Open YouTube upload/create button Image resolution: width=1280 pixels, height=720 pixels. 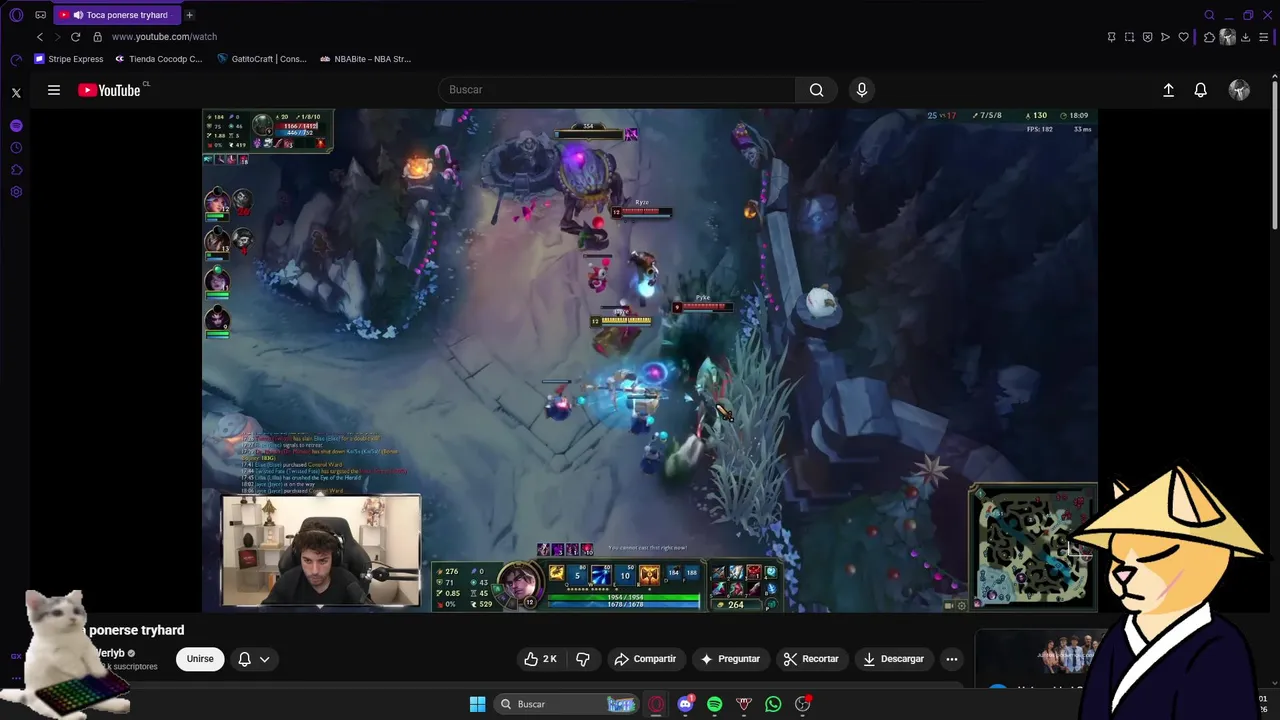tap(1168, 90)
